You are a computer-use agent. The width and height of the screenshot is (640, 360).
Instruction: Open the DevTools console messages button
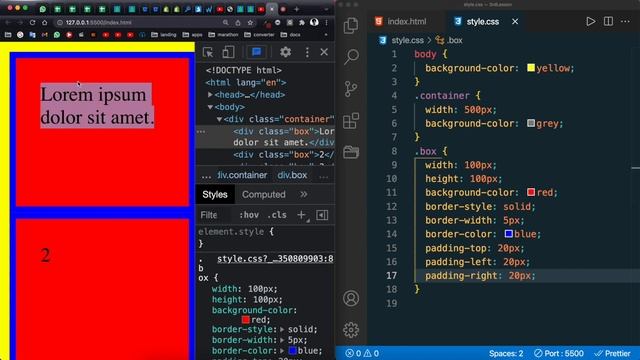[x=256, y=52]
